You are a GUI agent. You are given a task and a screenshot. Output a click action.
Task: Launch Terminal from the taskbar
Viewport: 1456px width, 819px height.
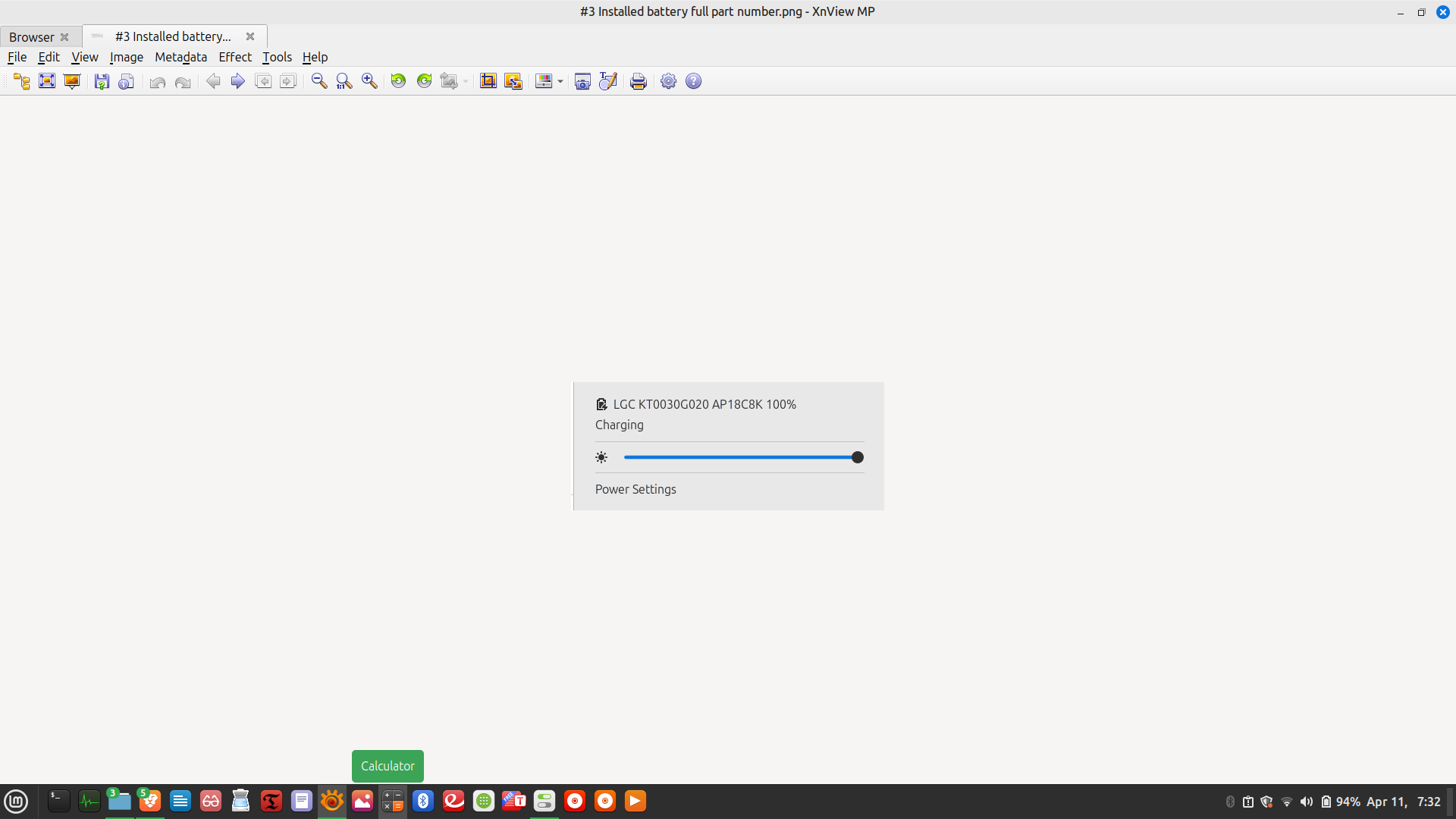pos(58,801)
